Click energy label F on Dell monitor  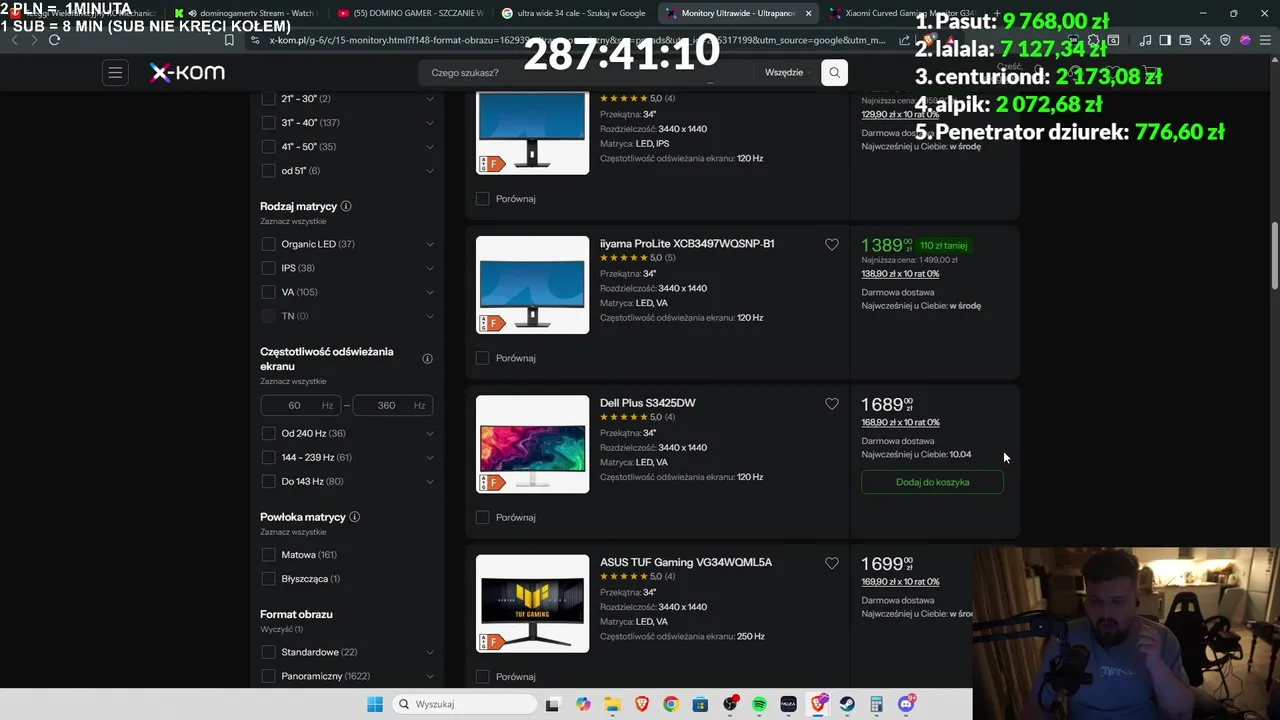coord(491,482)
